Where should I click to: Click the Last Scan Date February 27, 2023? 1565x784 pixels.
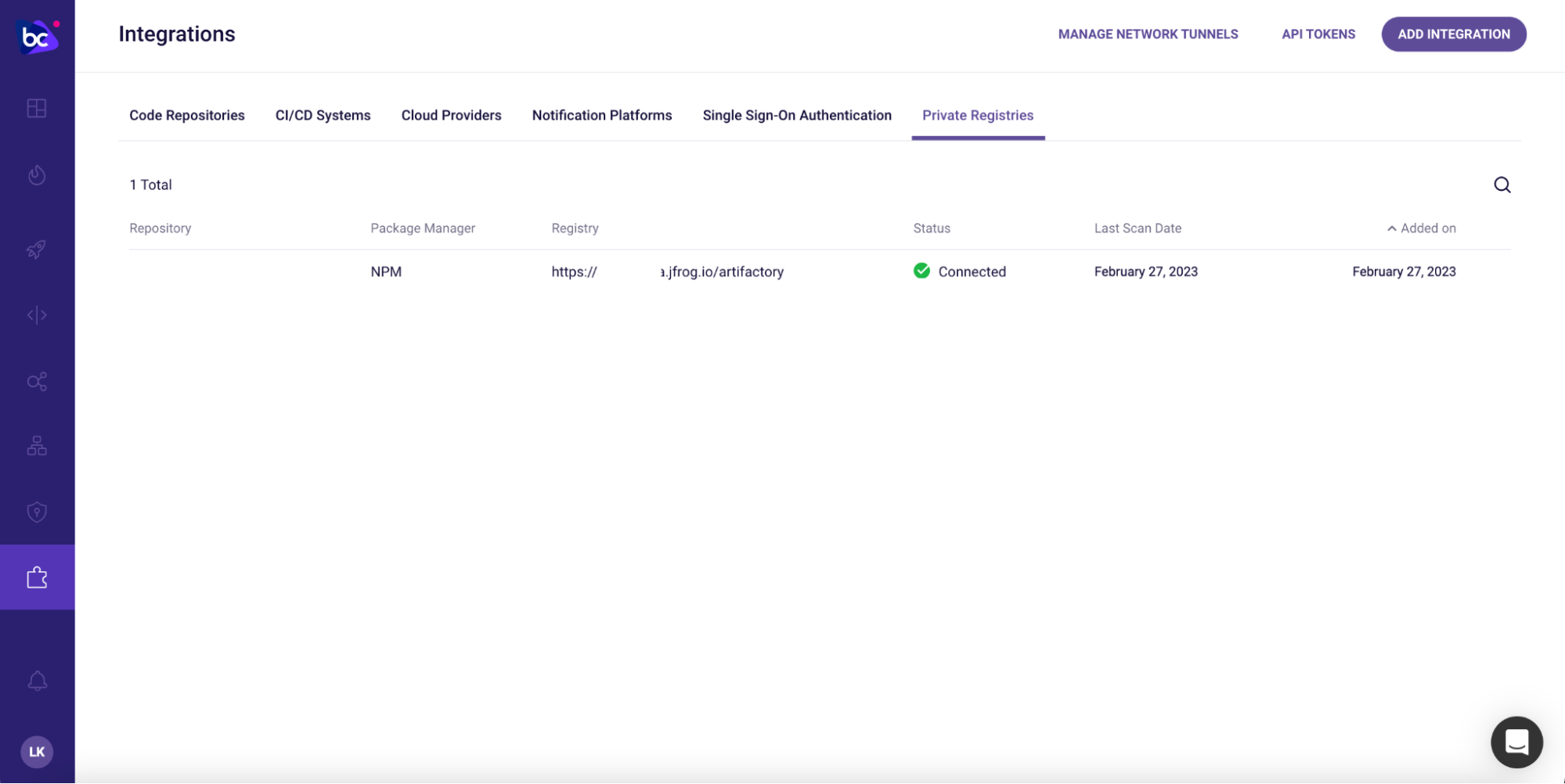click(x=1145, y=272)
